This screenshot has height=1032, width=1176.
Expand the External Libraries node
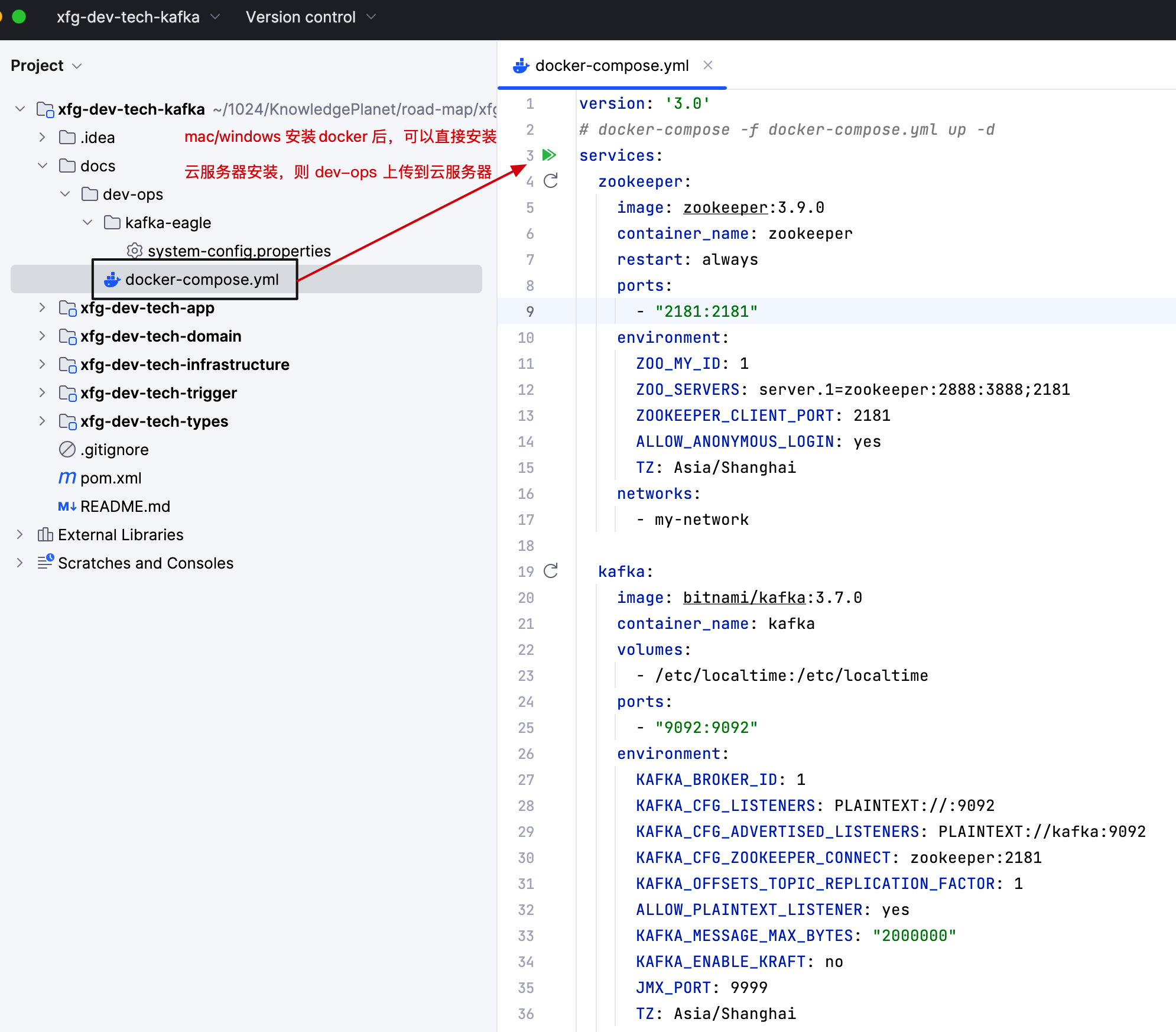click(x=20, y=535)
